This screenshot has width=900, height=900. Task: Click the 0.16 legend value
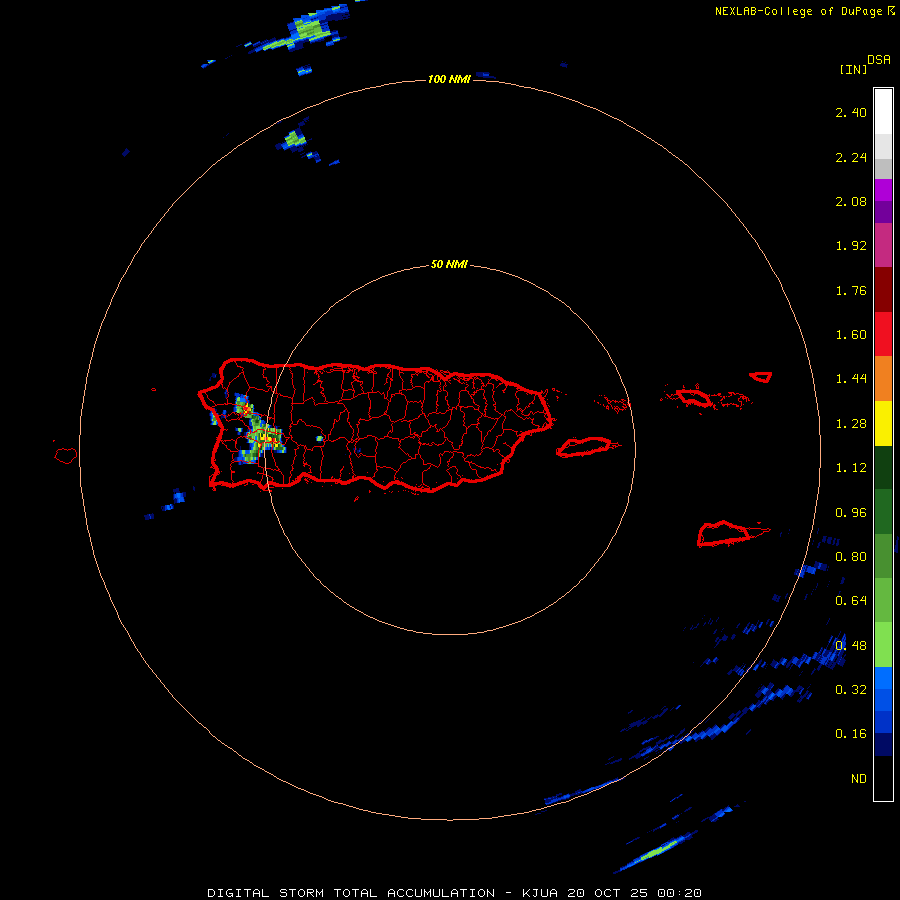[851, 734]
